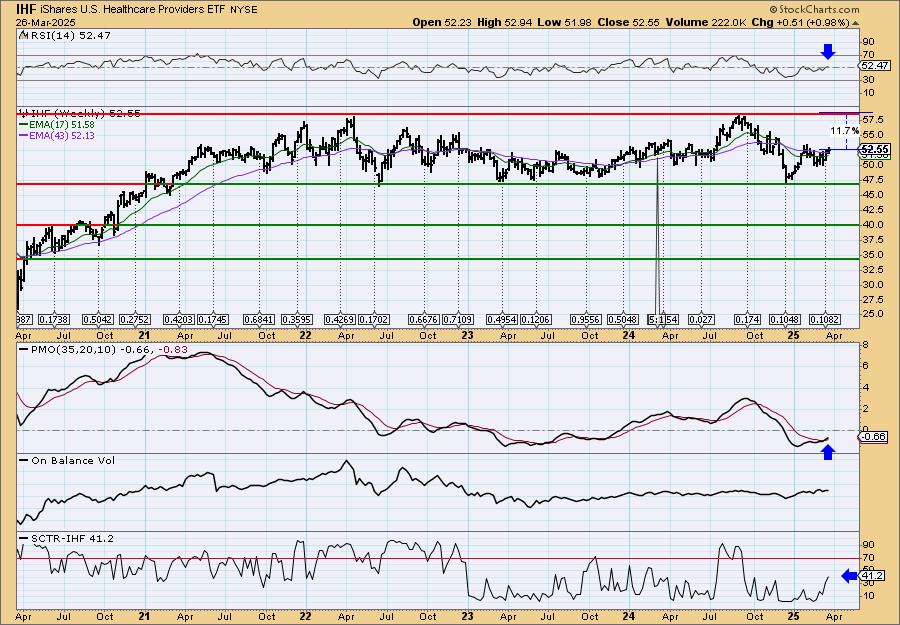Click the 0.4954 dividend label
The width and height of the screenshot is (900, 625).
point(502,319)
